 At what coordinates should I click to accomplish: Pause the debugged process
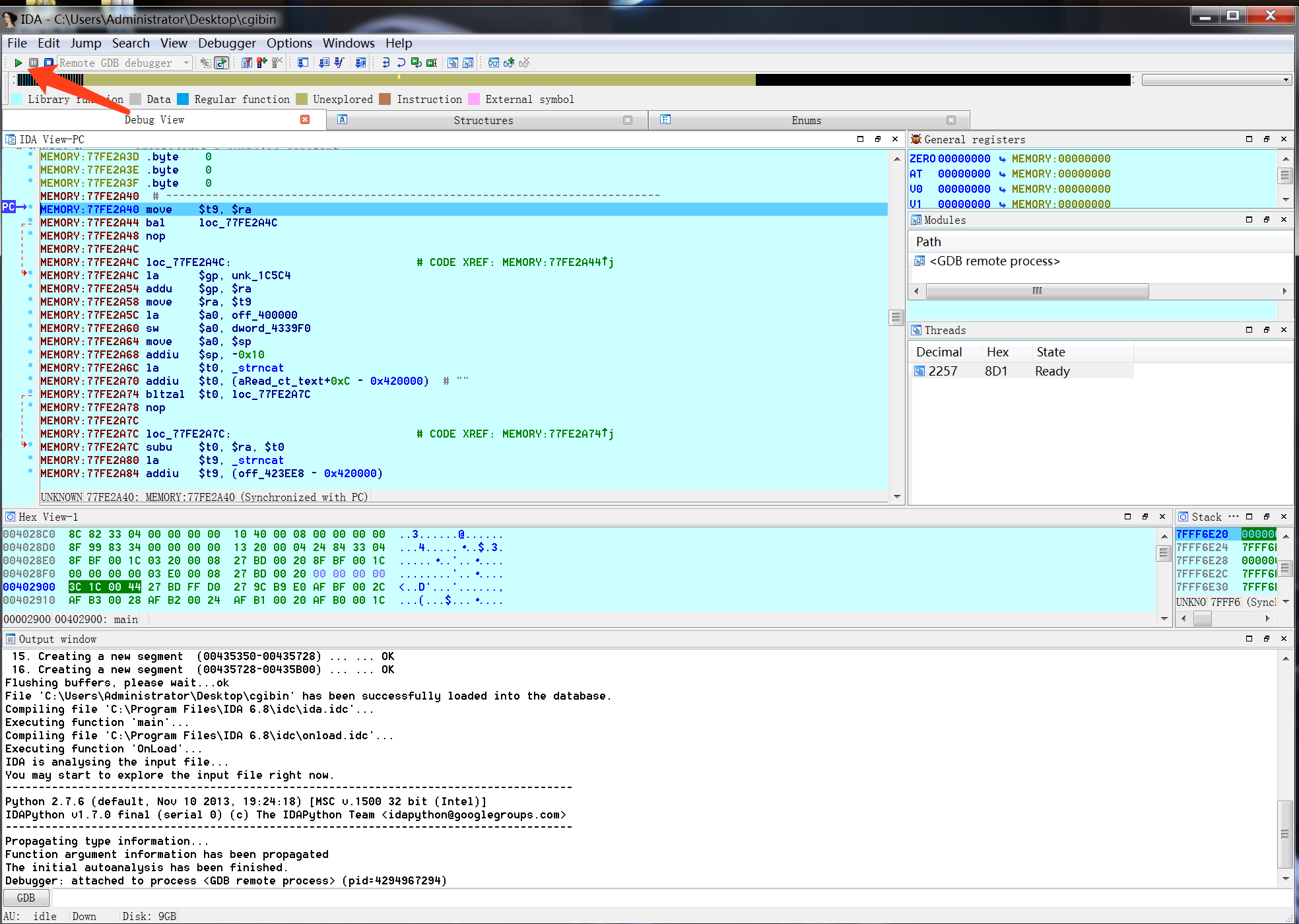click(33, 63)
